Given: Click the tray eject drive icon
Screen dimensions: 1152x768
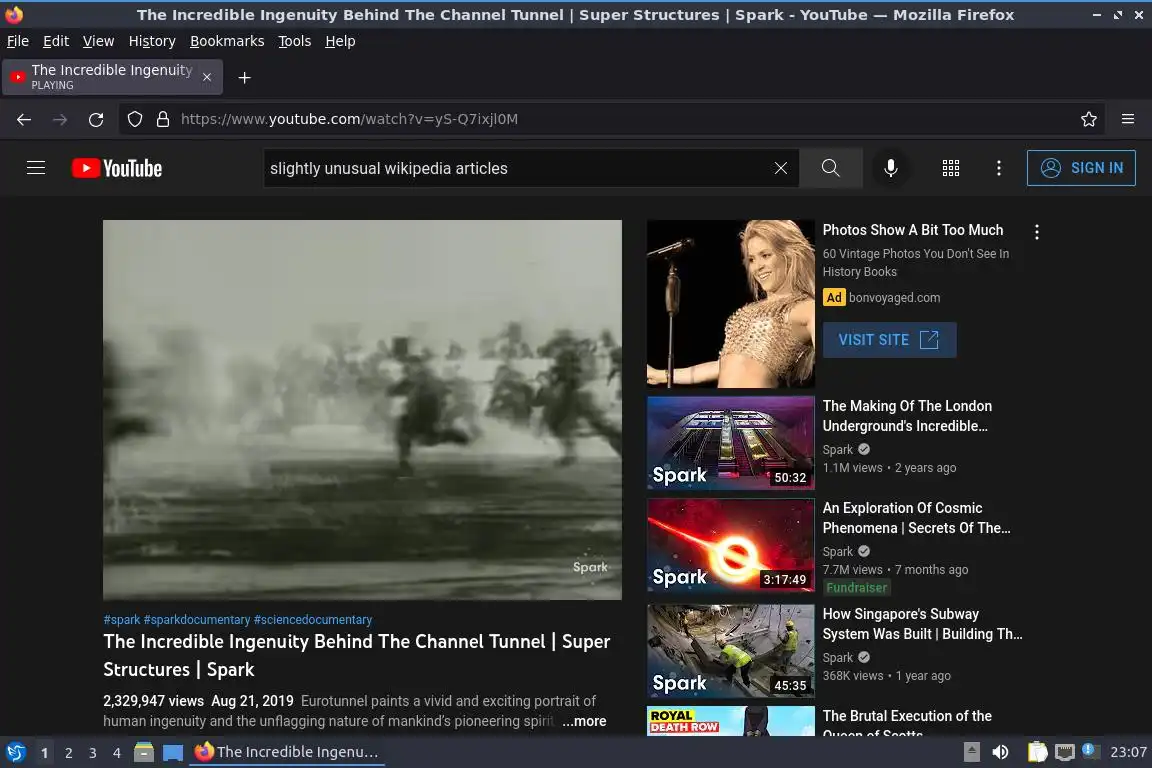Looking at the screenshot, I should 971,752.
